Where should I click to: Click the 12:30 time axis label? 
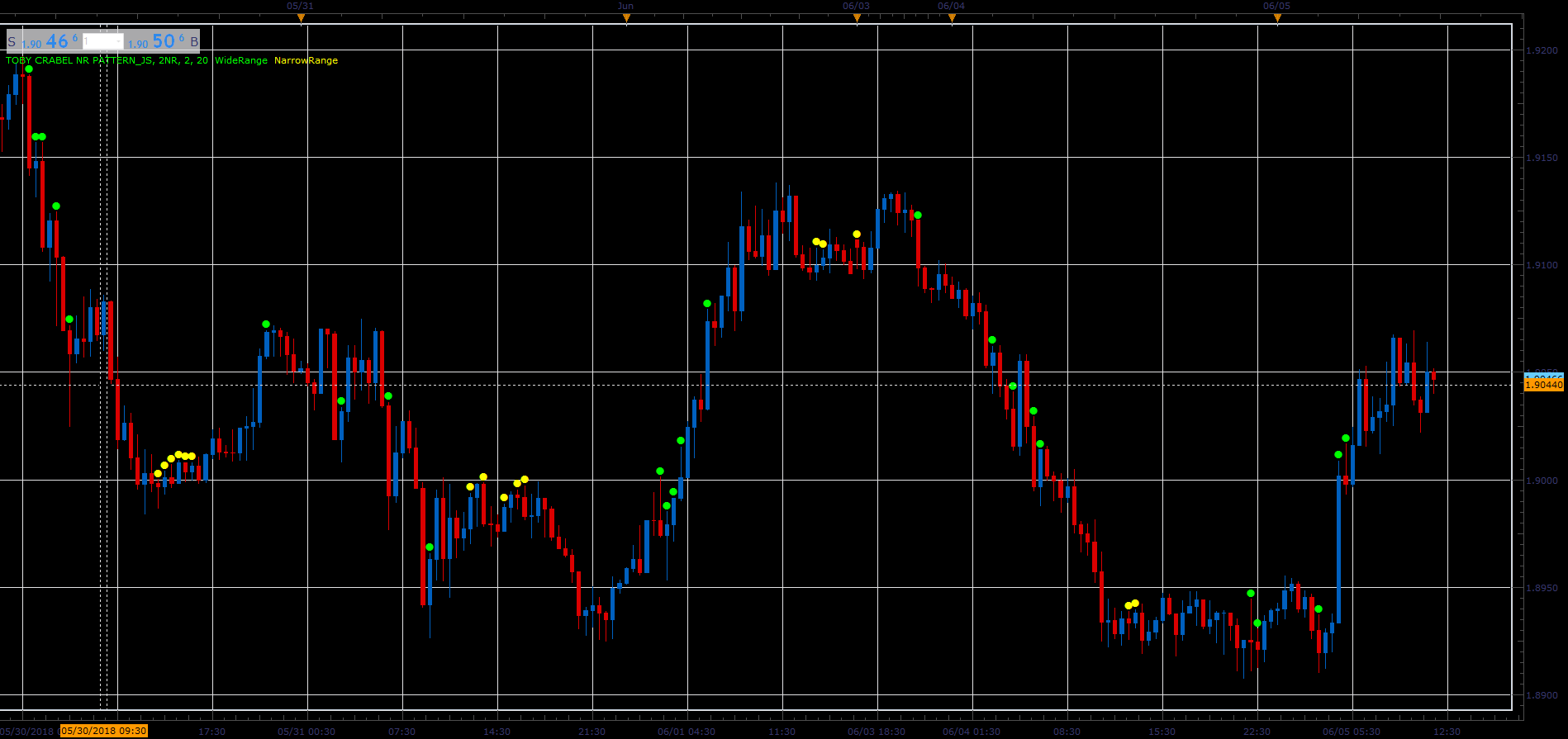click(x=1447, y=732)
